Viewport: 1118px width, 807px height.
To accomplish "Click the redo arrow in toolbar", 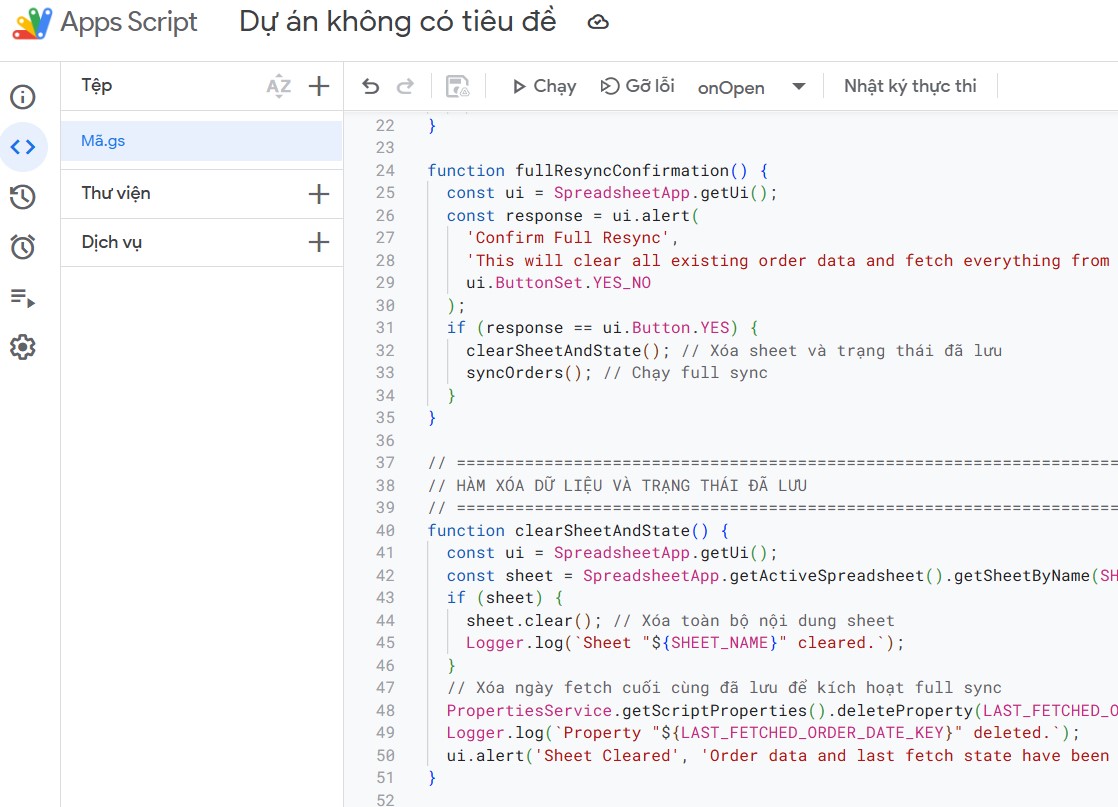I will (x=405, y=86).
